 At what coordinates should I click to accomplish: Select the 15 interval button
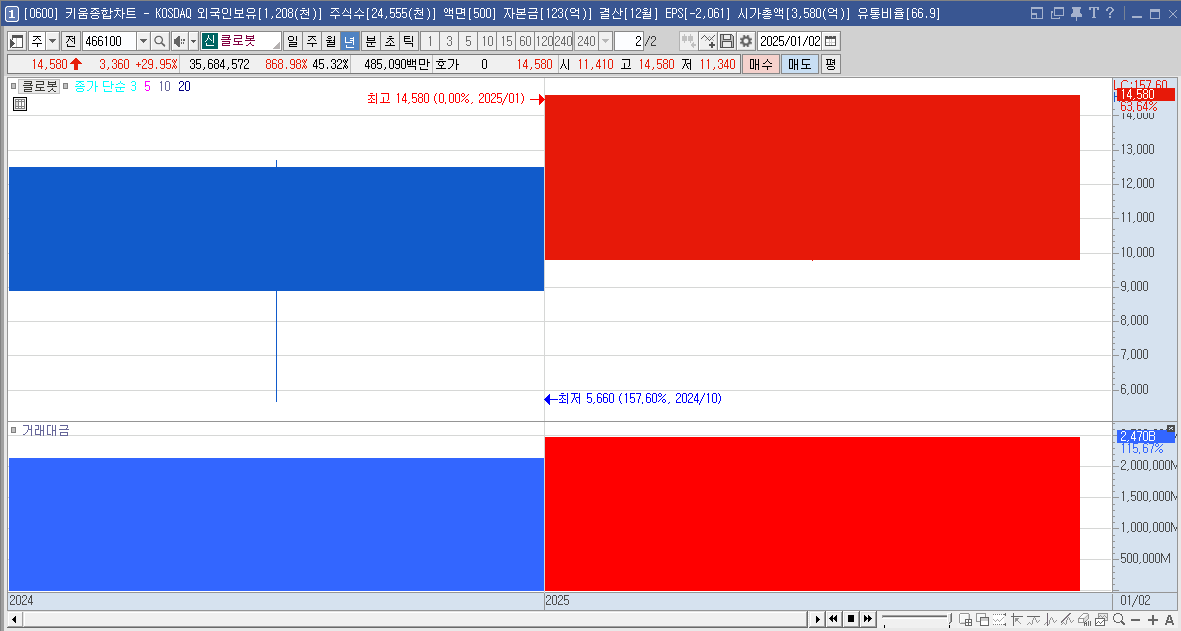click(506, 41)
